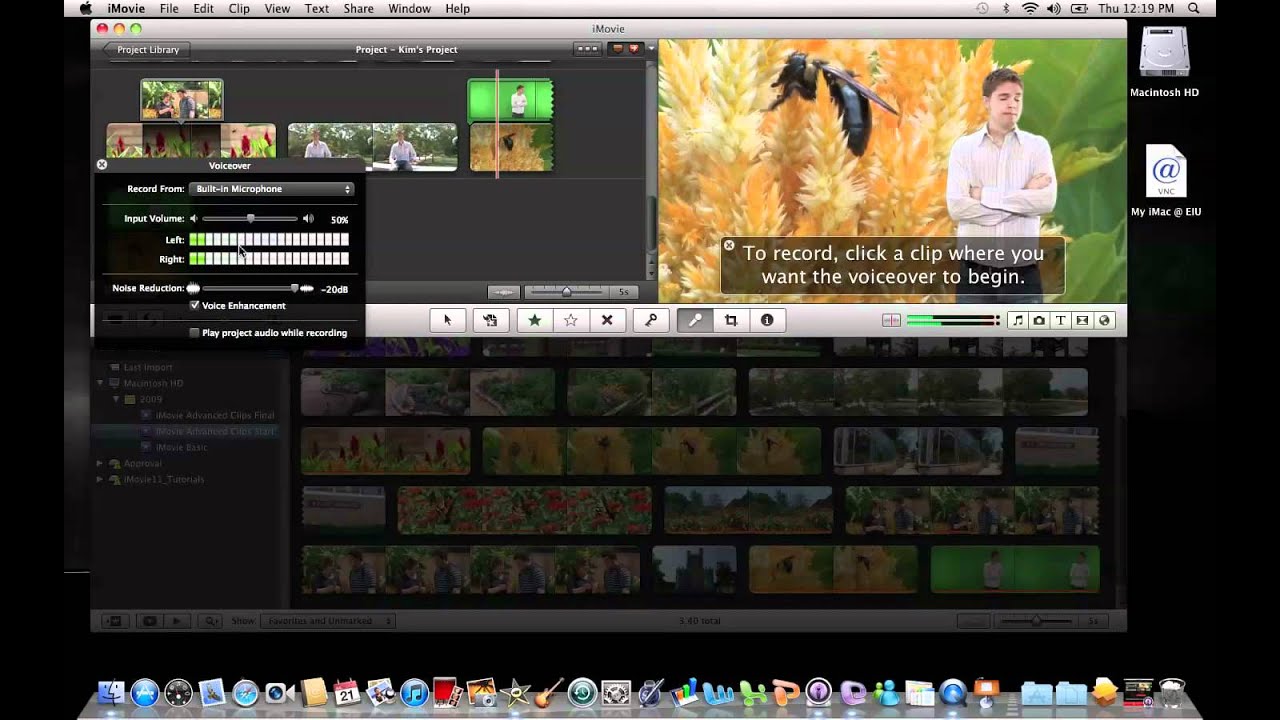Unmark selection with the hollow star button

tap(570, 320)
